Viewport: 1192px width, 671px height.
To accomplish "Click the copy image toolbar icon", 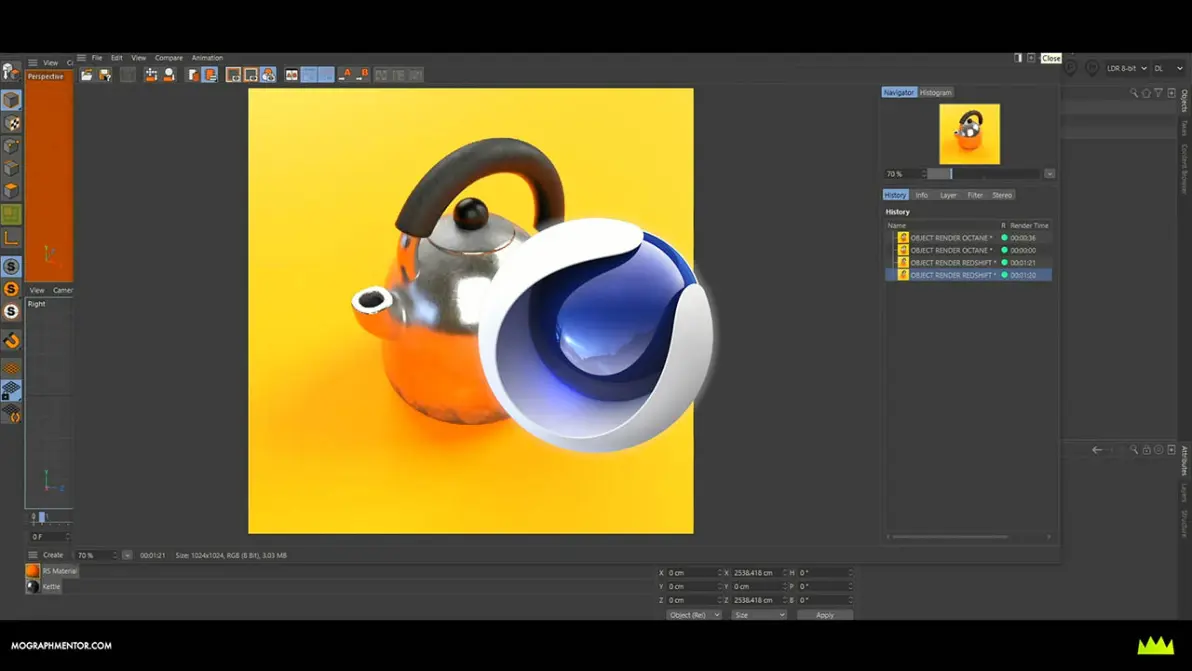I will point(193,74).
